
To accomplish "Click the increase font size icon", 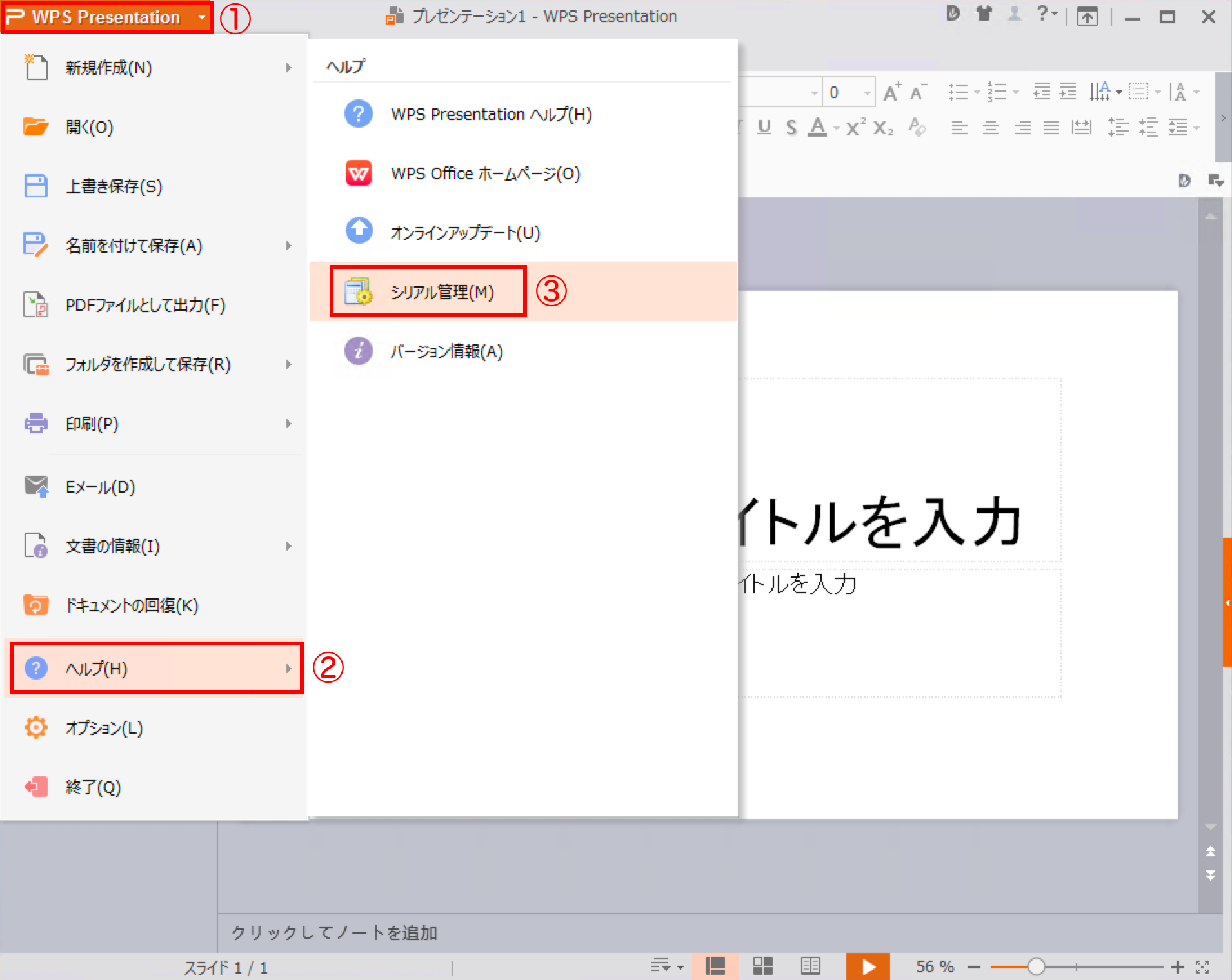I will click(x=892, y=92).
